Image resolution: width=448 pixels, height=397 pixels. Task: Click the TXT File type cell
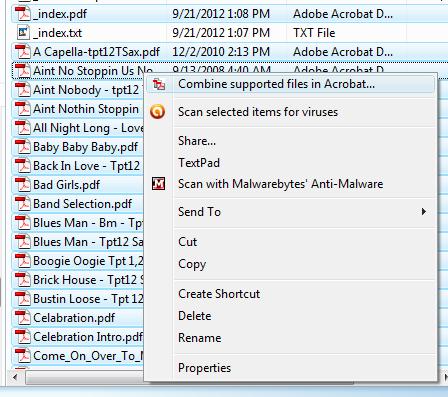314,33
